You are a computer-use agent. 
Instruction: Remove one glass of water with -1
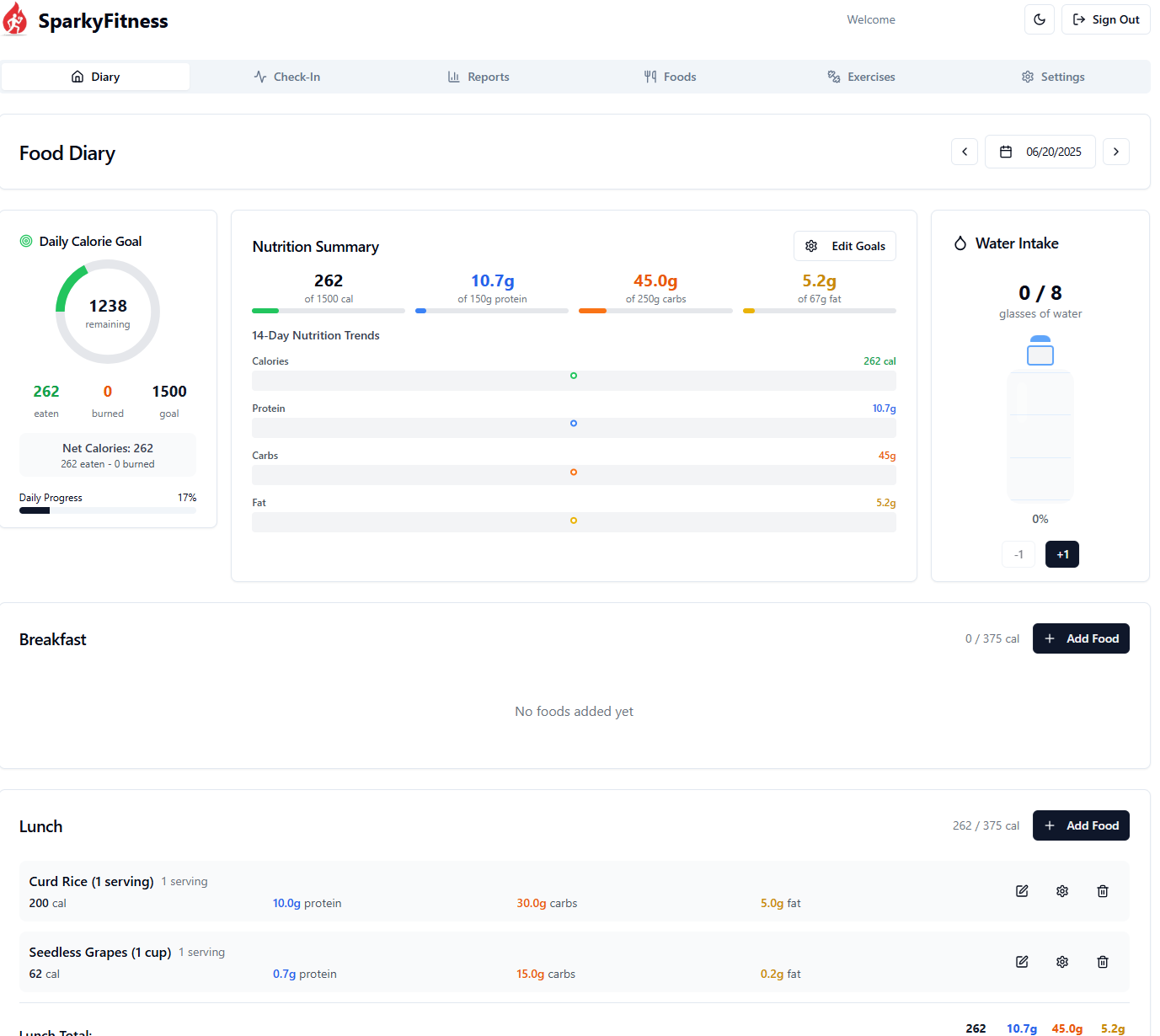1018,554
